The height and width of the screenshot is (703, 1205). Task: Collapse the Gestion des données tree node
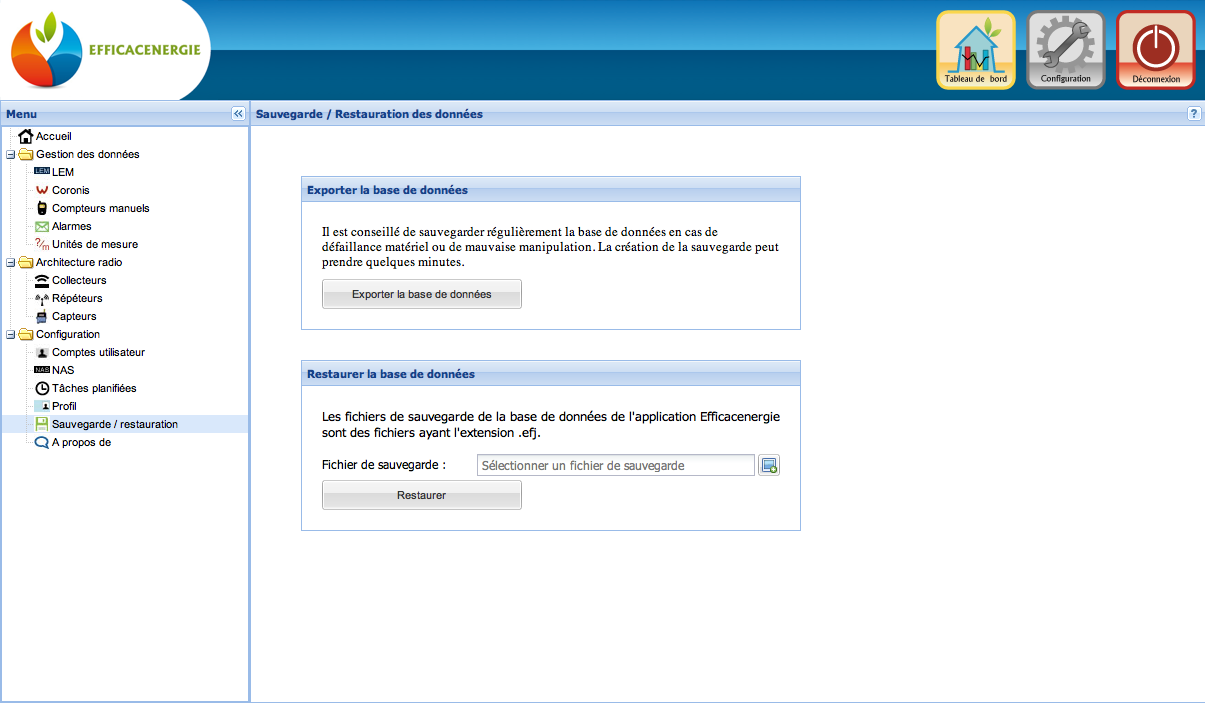10,155
